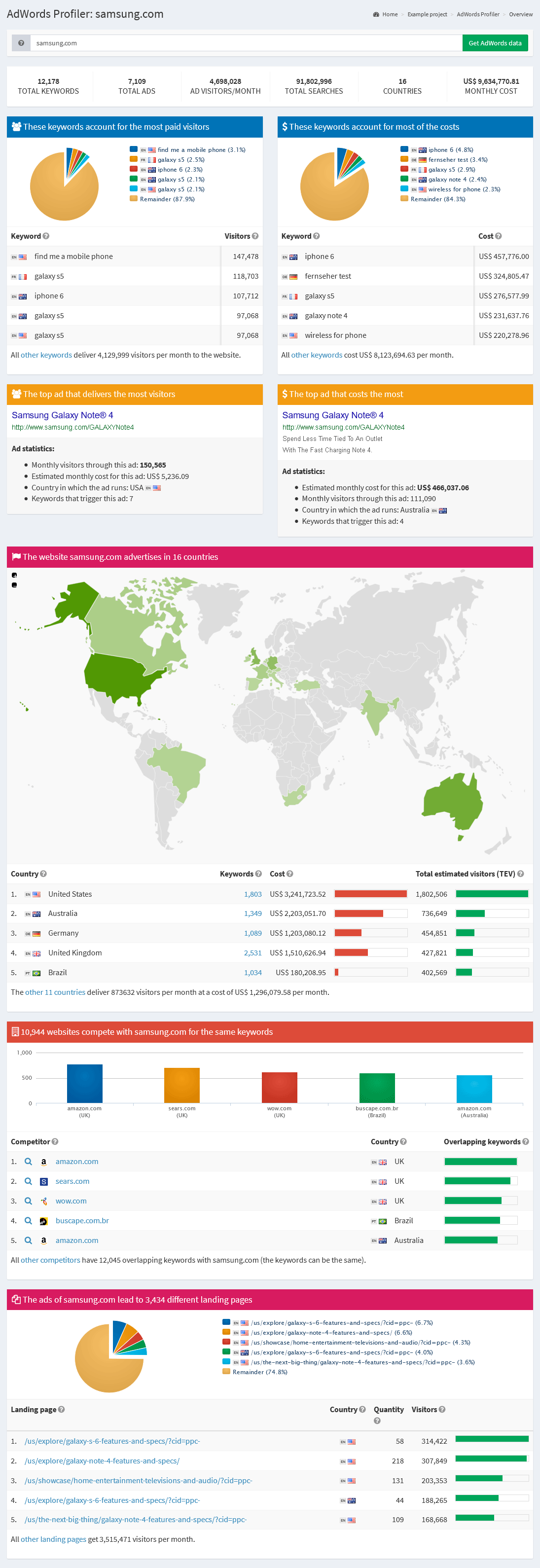Click the find me a mobile phone keyword row
540x1568 pixels.
point(135,257)
